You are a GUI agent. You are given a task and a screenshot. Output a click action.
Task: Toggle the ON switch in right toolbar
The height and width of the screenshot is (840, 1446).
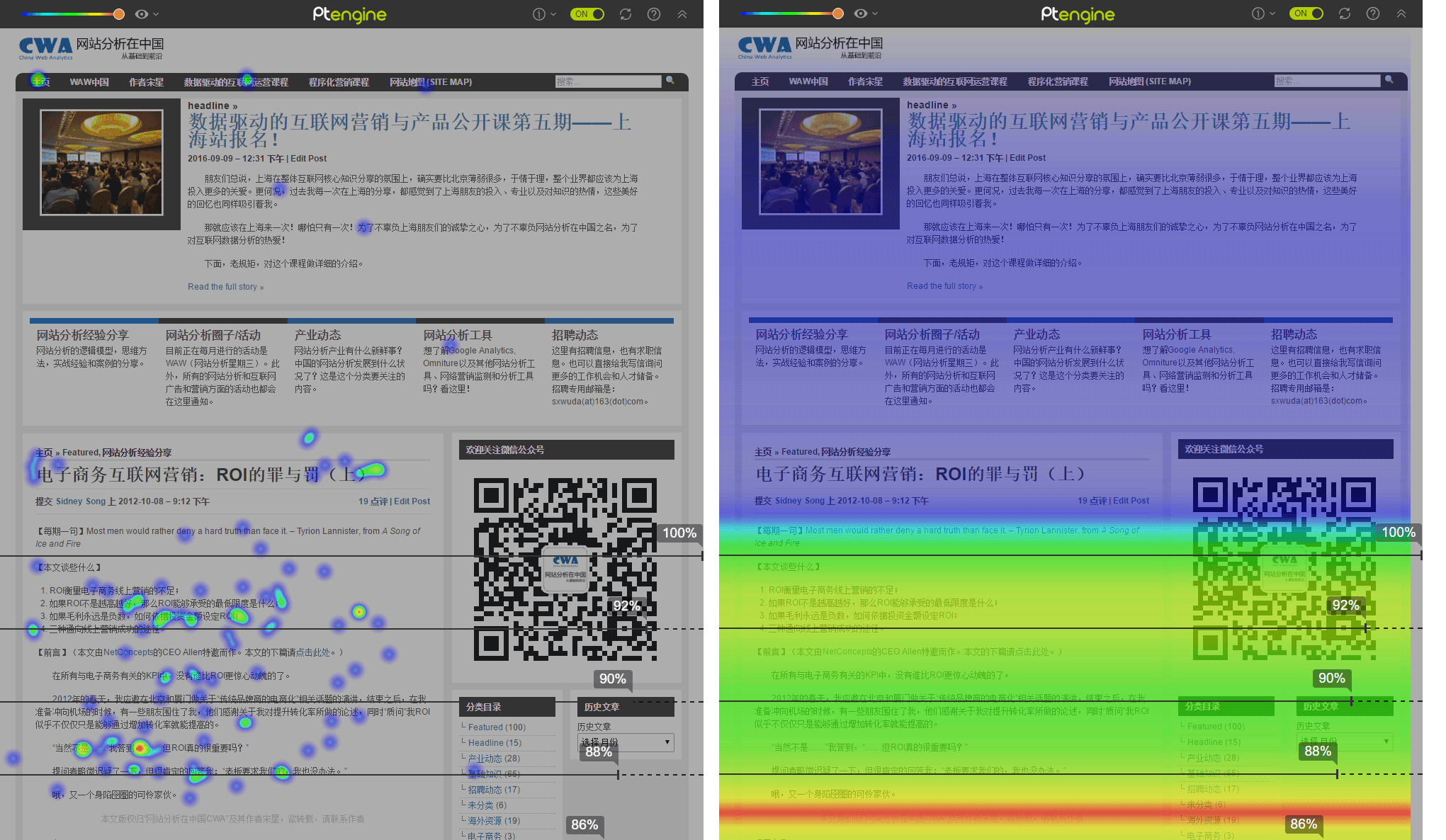point(1306,13)
